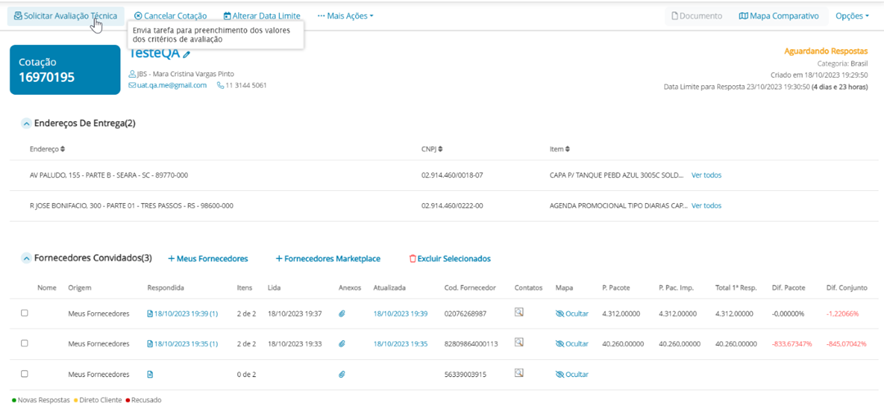
Task: Open attachments paperclip for supplier 02076268987
Action: pyautogui.click(x=342, y=314)
